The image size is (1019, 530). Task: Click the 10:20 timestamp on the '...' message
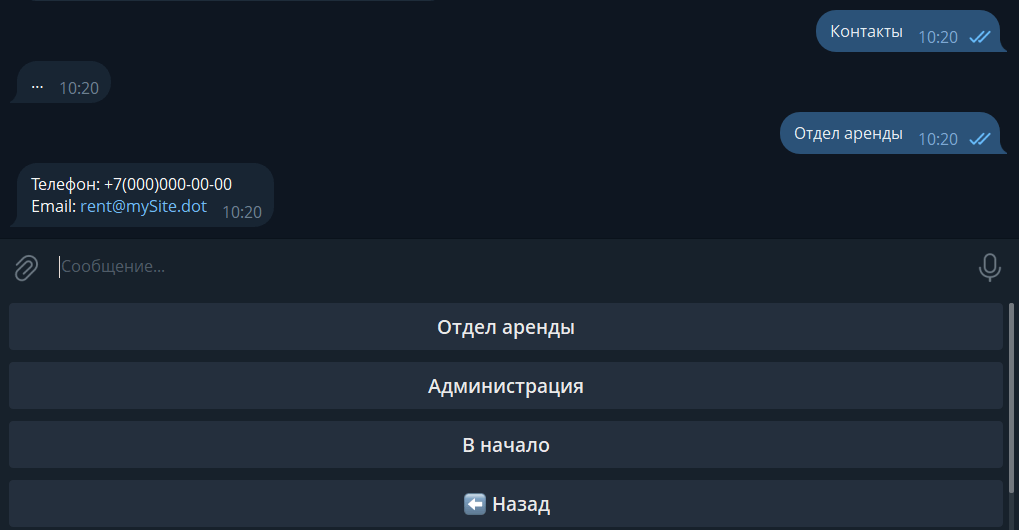(x=79, y=88)
